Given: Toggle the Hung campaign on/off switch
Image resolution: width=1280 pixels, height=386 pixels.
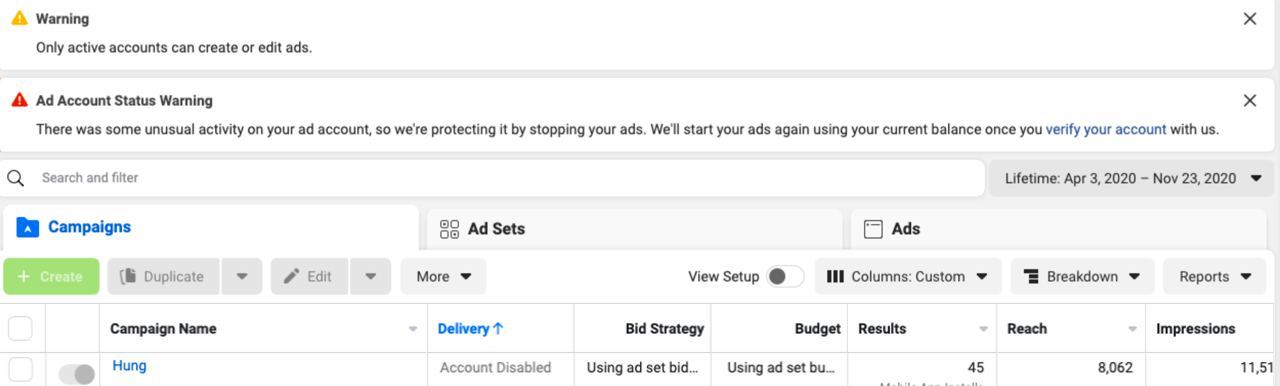Looking at the screenshot, I should pyautogui.click(x=77, y=374).
